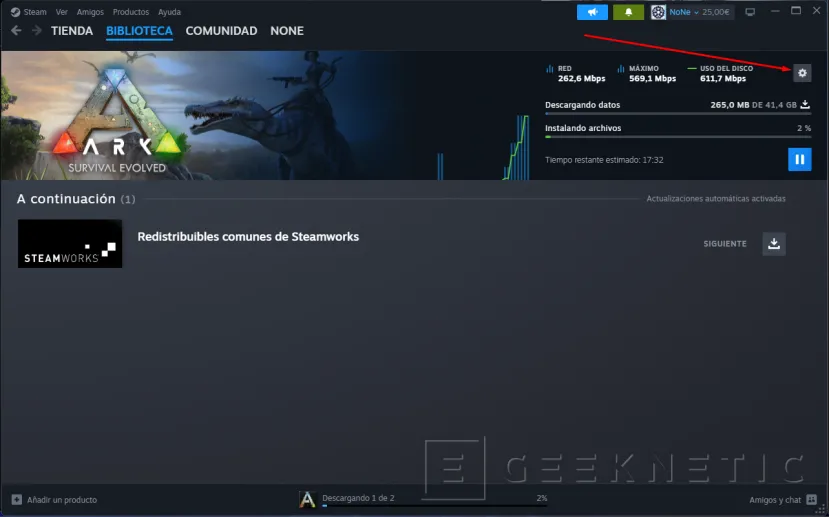829x517 pixels.
Task: Click the bottom download progress bar
Action: click(435, 506)
